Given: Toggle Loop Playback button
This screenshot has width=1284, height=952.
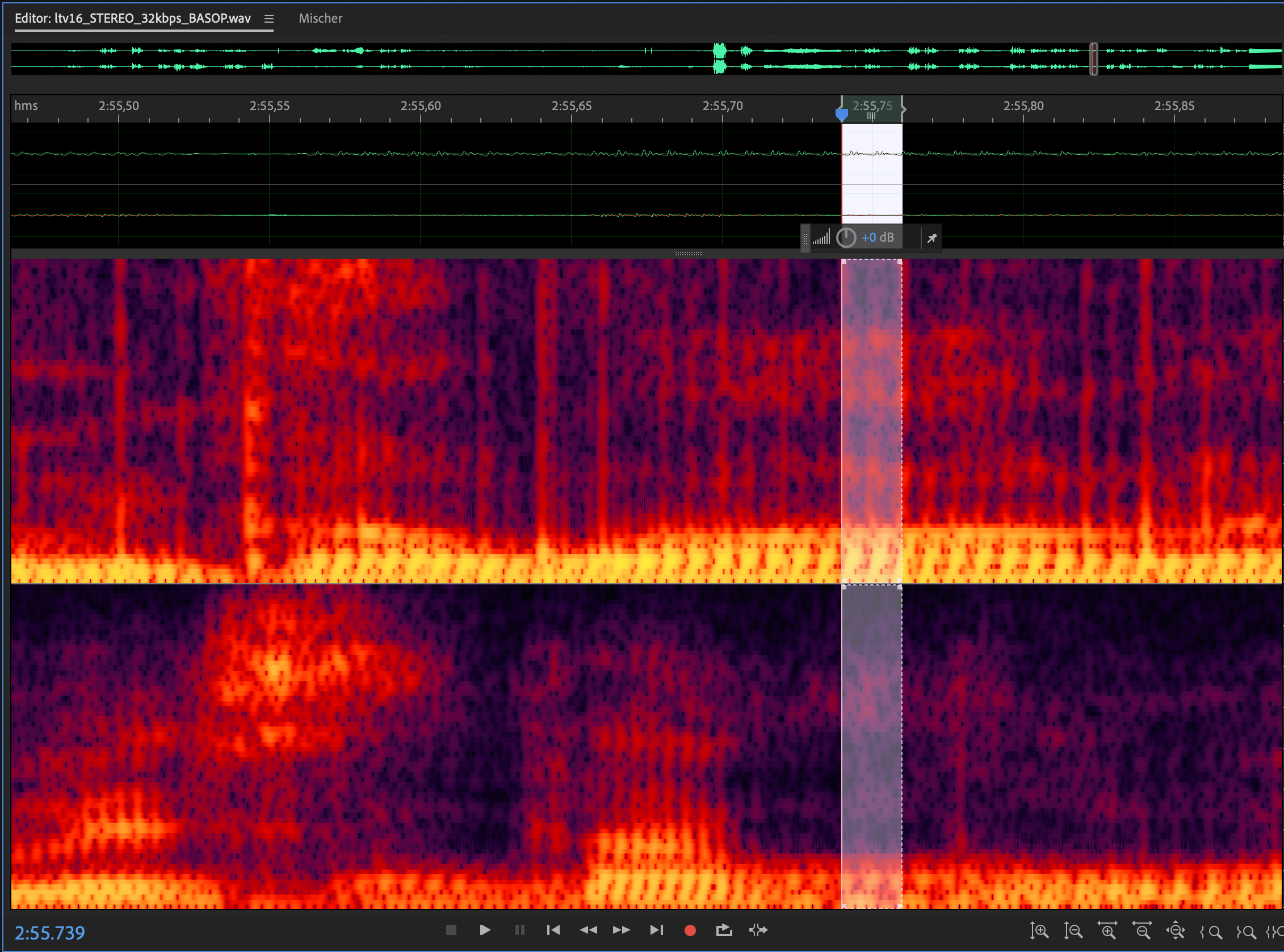Looking at the screenshot, I should (724, 930).
